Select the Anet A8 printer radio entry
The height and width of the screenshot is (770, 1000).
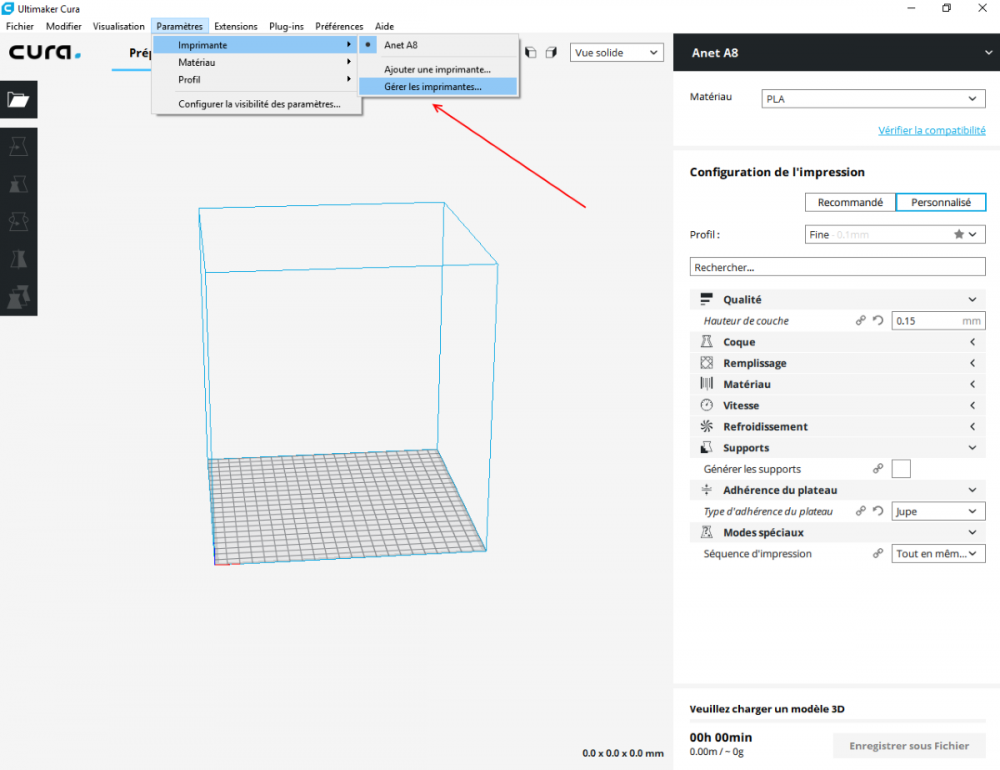(x=438, y=45)
